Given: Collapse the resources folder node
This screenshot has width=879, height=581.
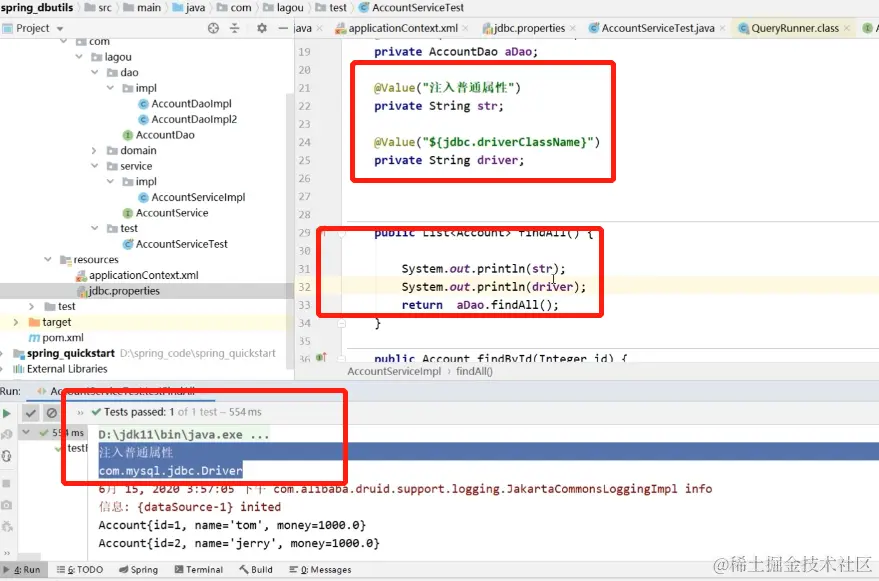Looking at the screenshot, I should 48,260.
